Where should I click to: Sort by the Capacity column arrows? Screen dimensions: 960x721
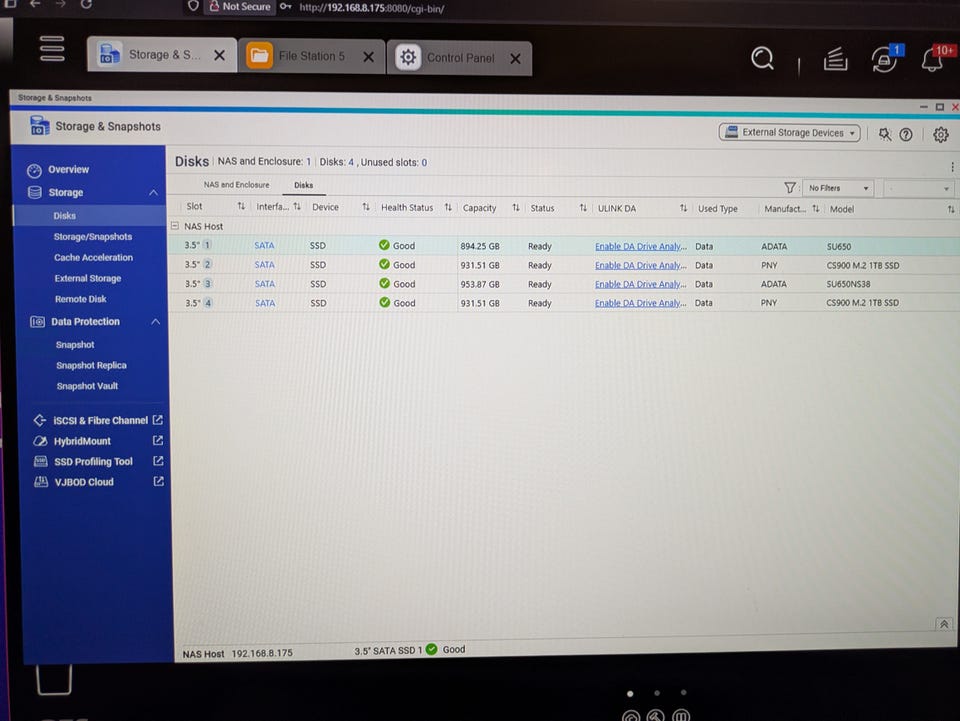point(516,207)
